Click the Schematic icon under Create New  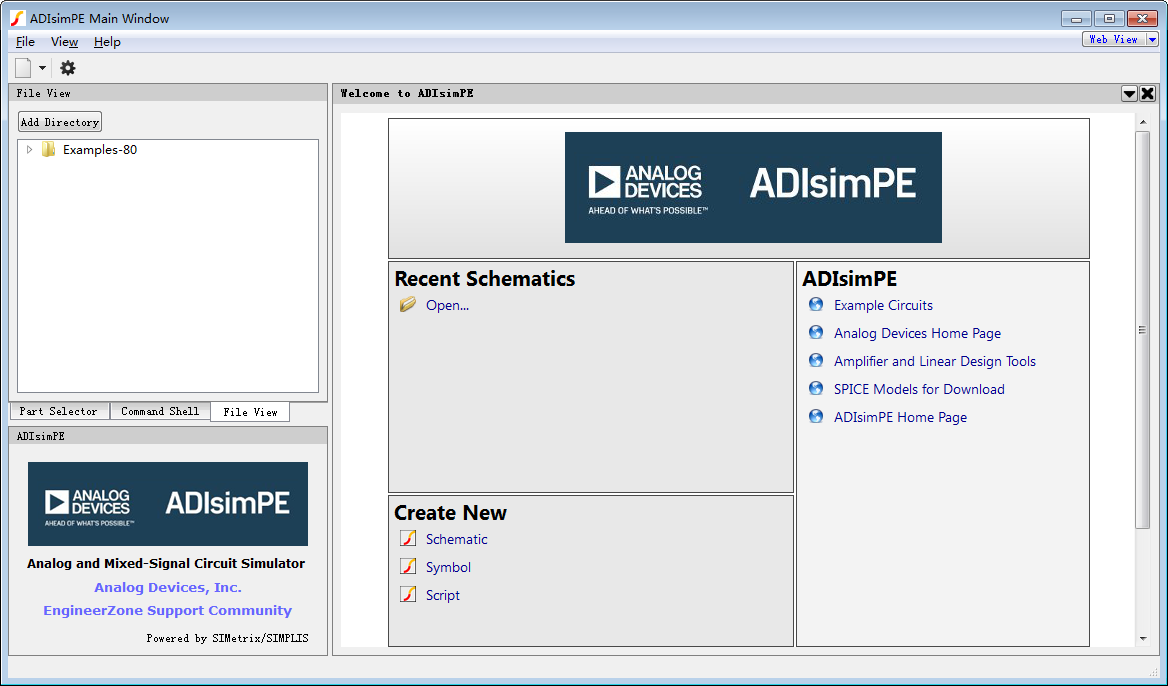click(x=408, y=539)
